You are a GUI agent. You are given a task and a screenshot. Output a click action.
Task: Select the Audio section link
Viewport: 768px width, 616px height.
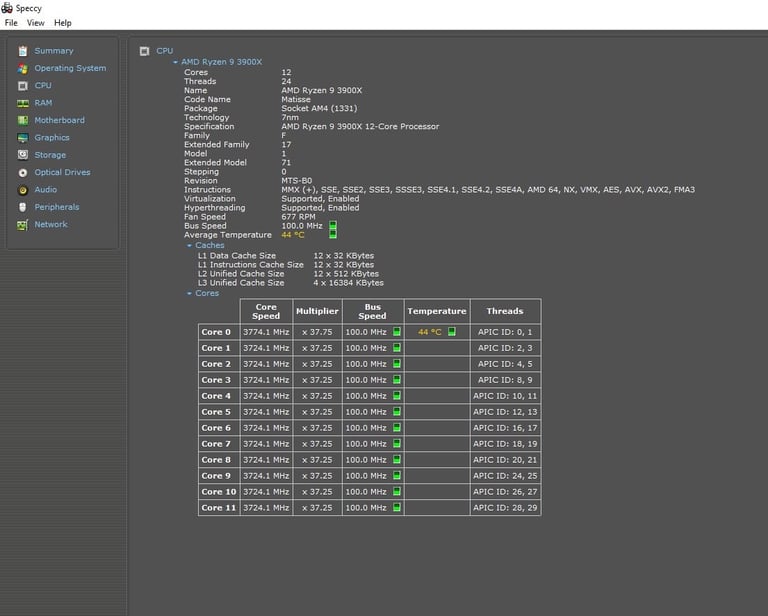(46, 190)
